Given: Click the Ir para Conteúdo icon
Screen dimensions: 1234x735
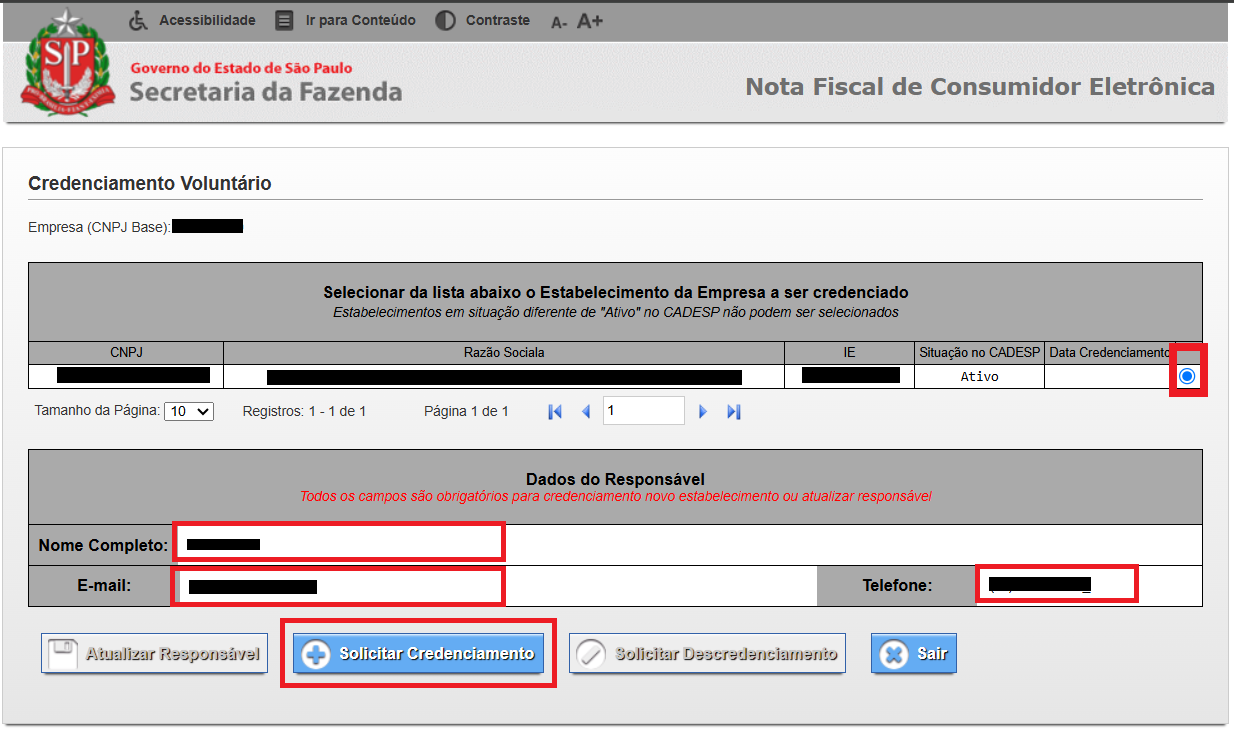Looking at the screenshot, I should click(x=285, y=20).
